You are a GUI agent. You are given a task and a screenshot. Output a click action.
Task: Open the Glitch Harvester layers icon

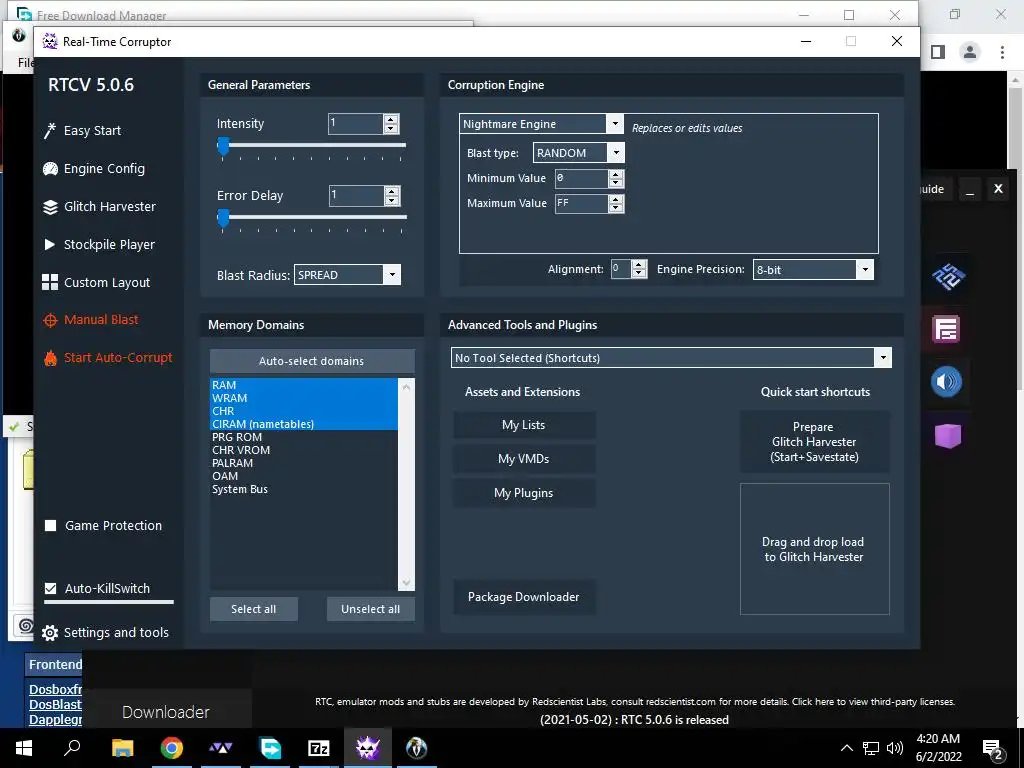50,207
